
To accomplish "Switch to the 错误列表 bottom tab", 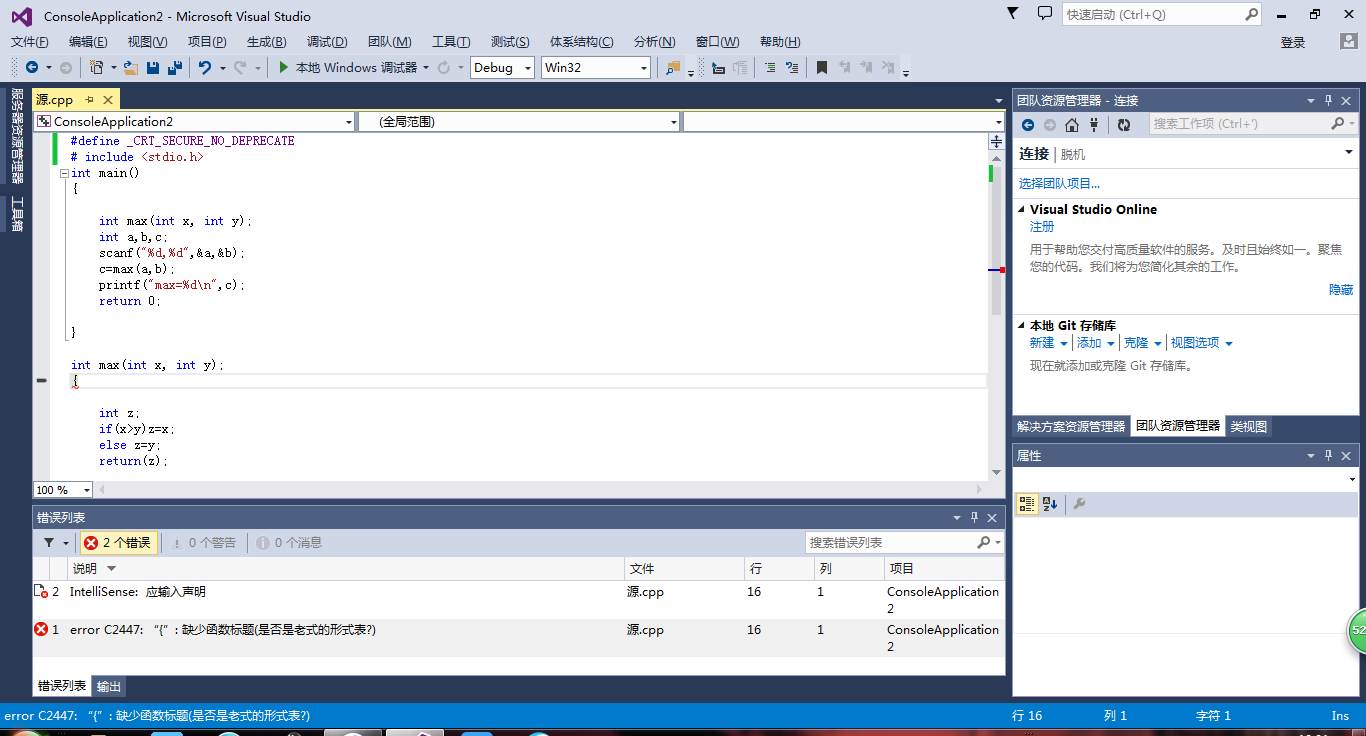I will tap(62, 686).
